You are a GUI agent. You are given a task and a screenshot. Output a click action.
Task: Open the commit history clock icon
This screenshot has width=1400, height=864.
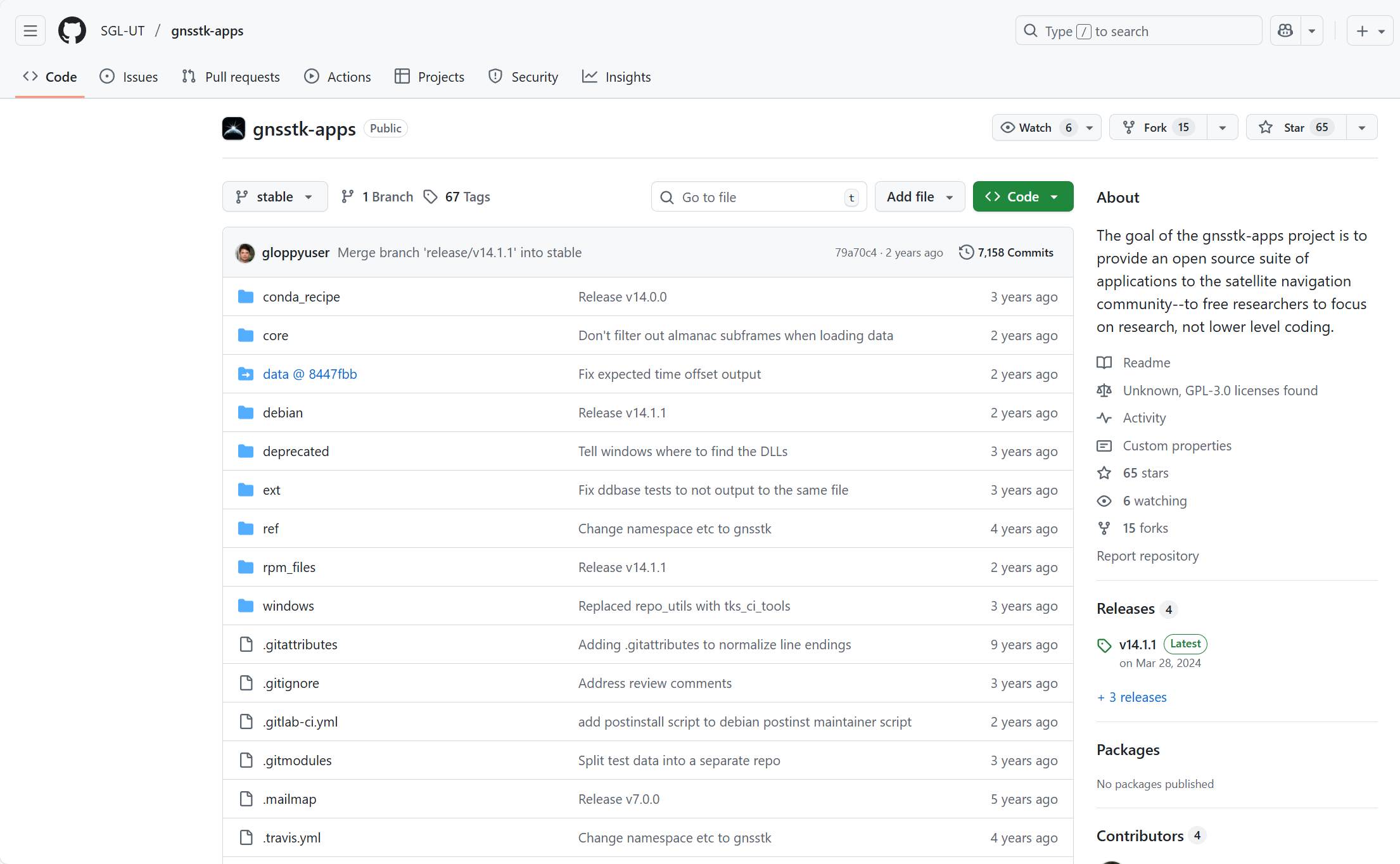[x=965, y=252]
